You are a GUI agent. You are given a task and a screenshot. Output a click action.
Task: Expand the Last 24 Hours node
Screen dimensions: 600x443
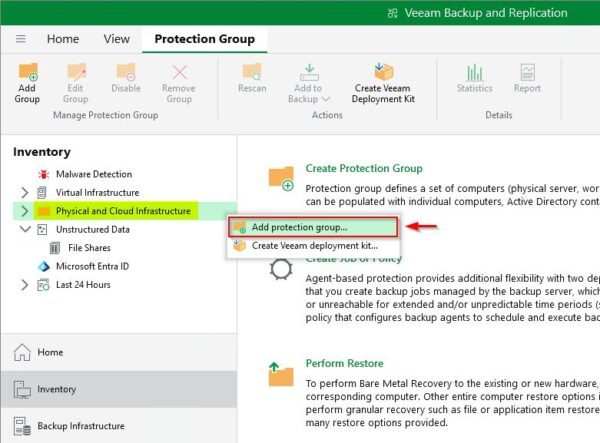[x=24, y=285]
